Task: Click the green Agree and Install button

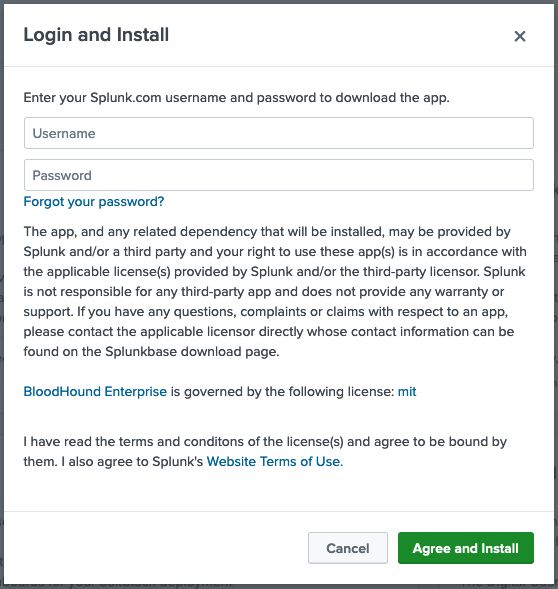Action: click(466, 548)
